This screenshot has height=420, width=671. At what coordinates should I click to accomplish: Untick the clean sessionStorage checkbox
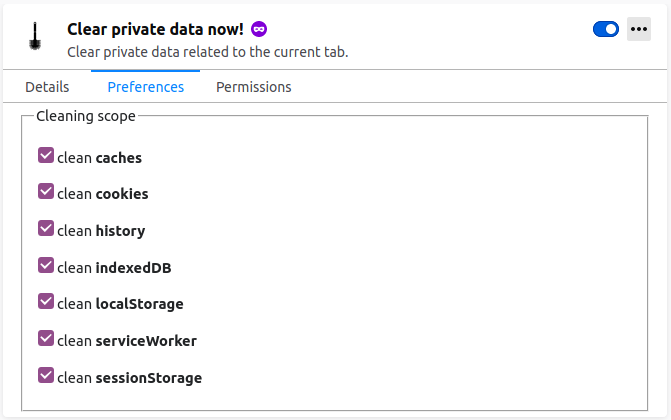(46, 376)
